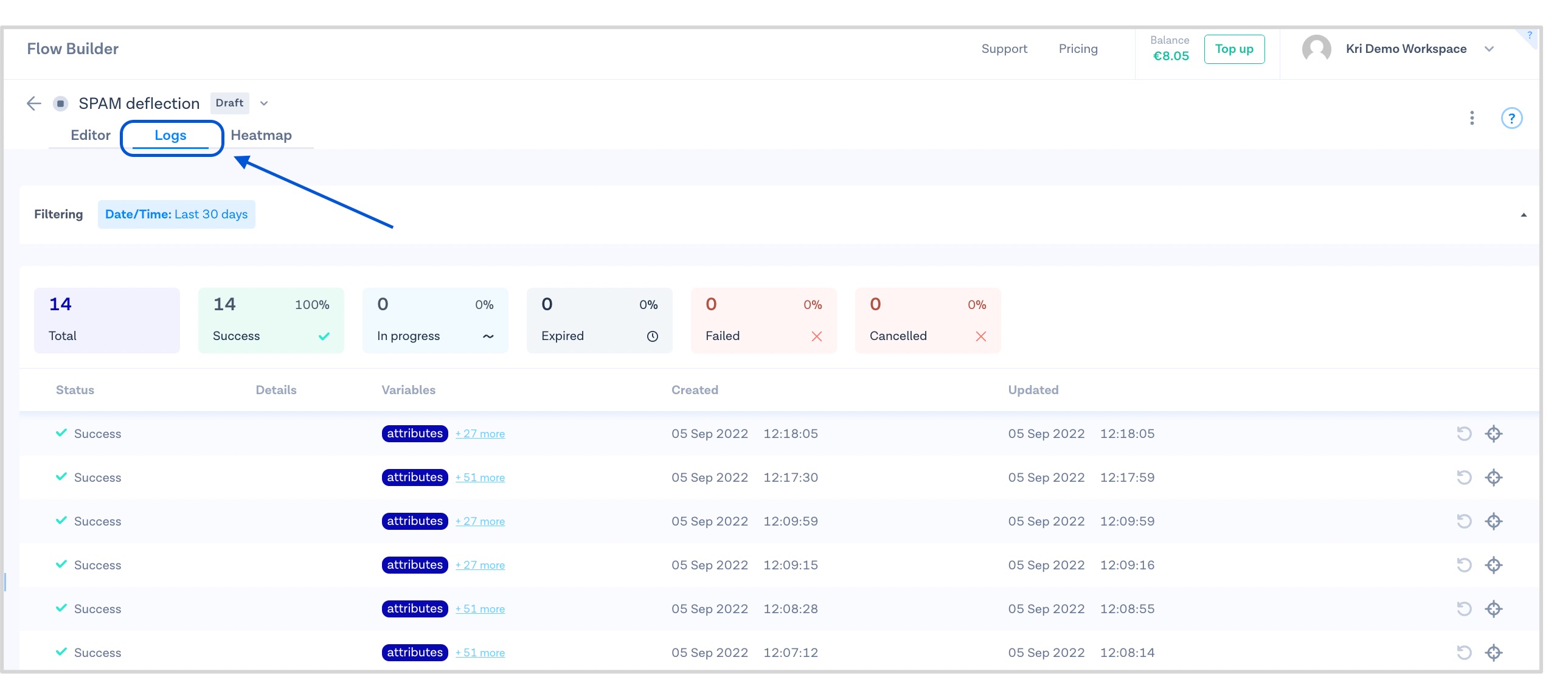This screenshot has height=674, width=1568.
Task: Open the Support link
Action: click(1004, 49)
